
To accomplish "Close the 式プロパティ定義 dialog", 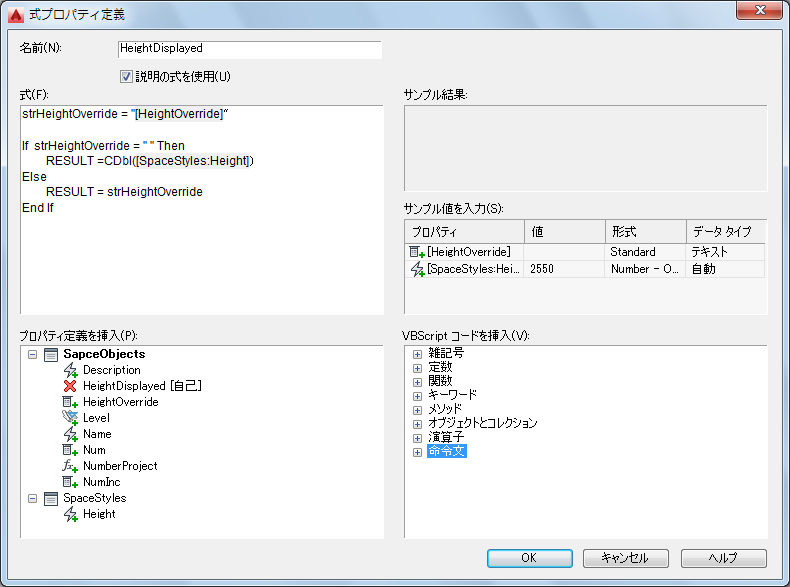I will tap(760, 10).
